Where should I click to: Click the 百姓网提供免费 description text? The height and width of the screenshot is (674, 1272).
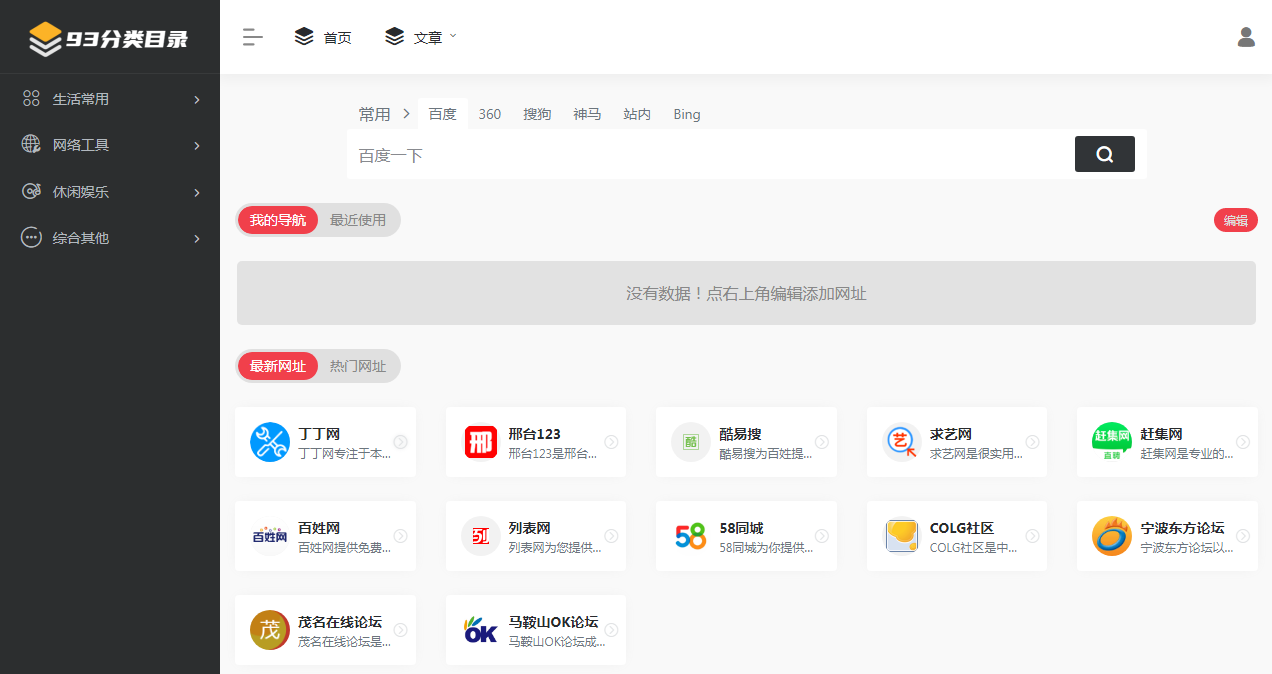(x=345, y=547)
